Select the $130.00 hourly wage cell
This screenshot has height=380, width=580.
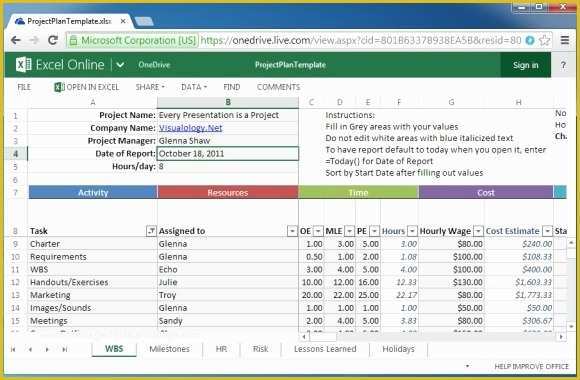451,282
